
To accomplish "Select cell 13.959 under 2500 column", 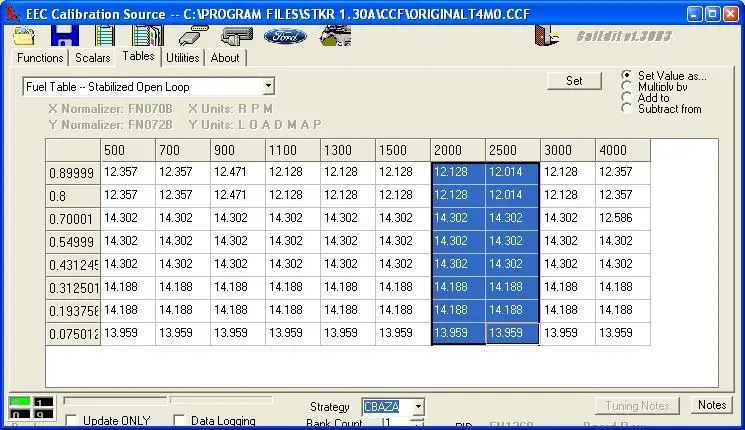I will pyautogui.click(x=512, y=334).
